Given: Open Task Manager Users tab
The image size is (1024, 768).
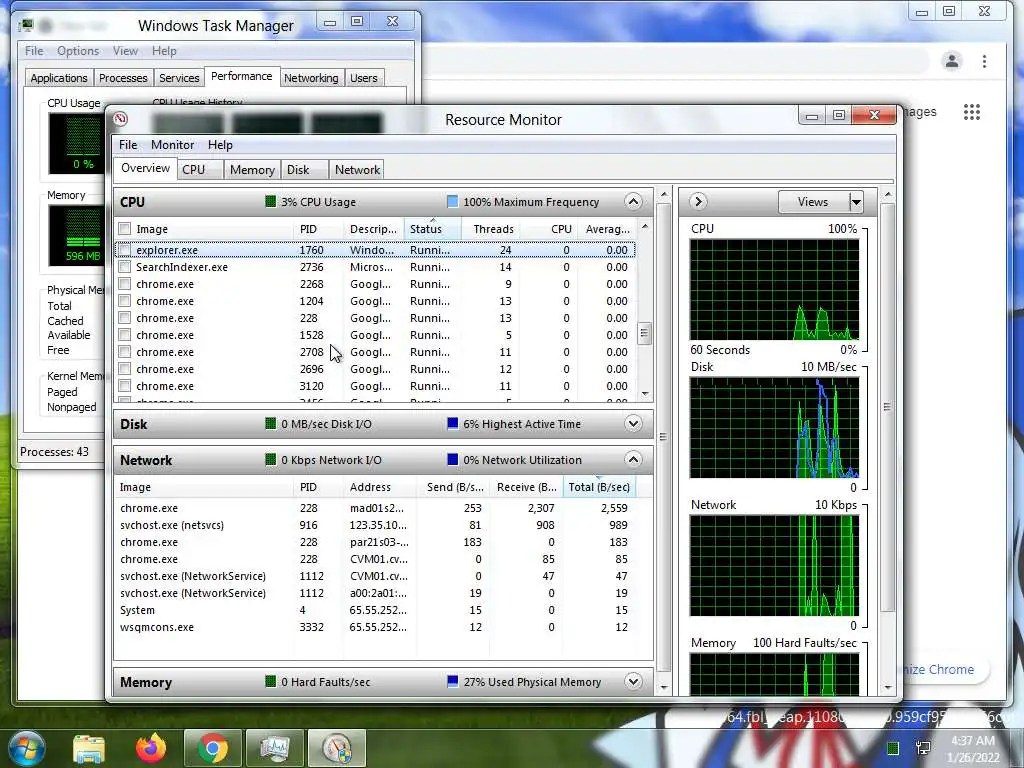Looking at the screenshot, I should pos(364,78).
